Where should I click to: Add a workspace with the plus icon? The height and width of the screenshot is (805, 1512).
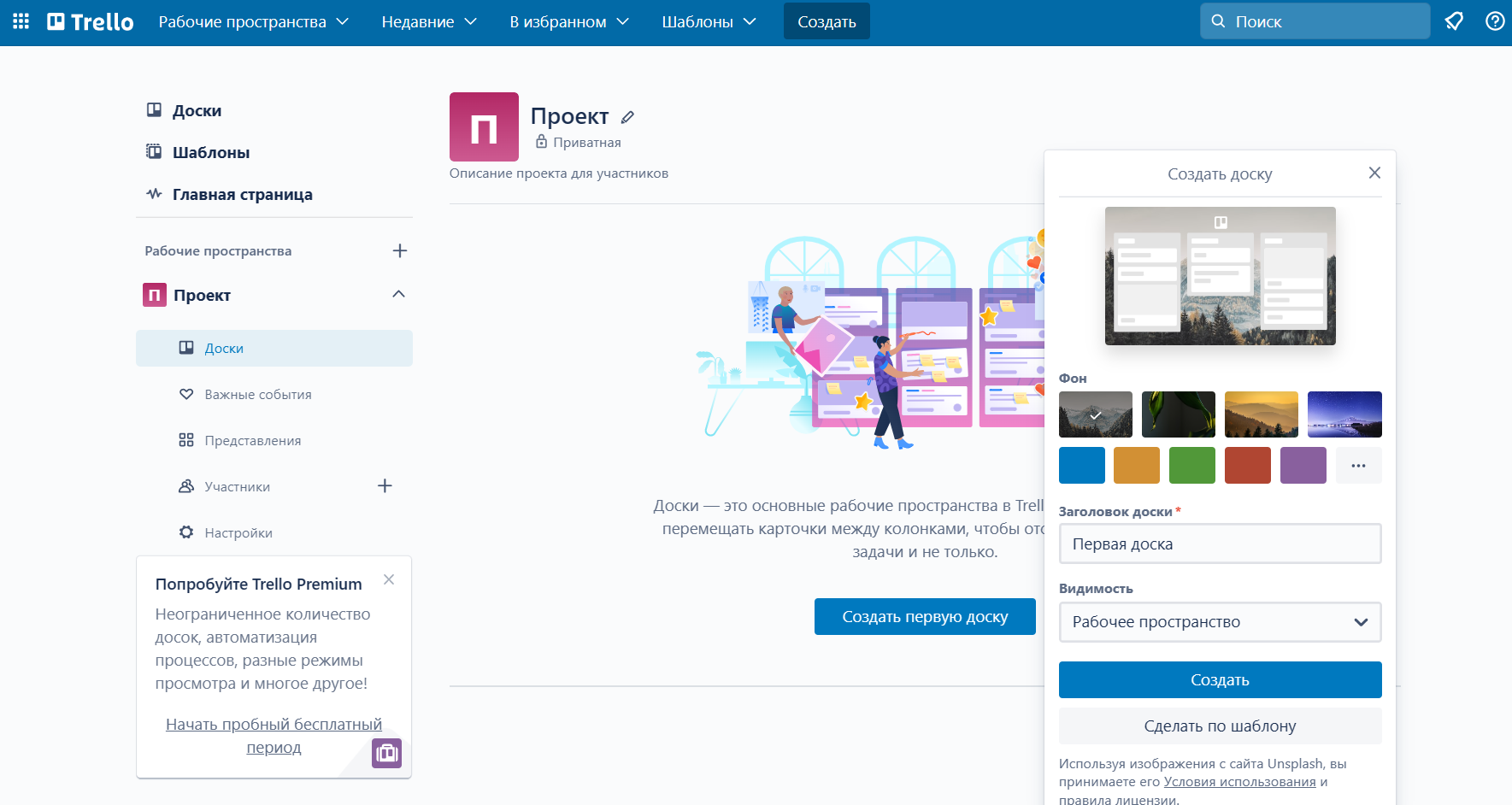[399, 250]
